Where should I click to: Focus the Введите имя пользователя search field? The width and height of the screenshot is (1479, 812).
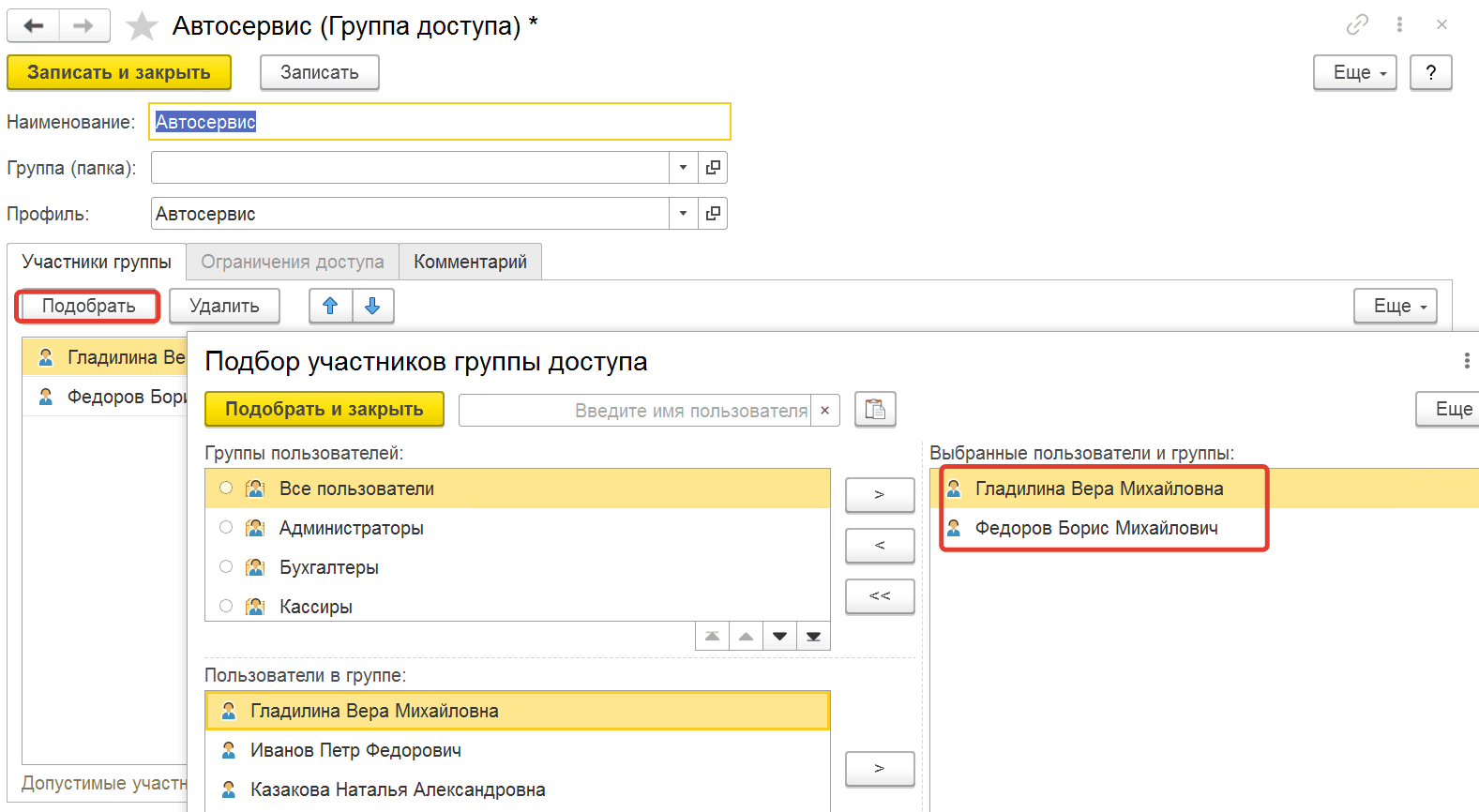click(x=635, y=411)
